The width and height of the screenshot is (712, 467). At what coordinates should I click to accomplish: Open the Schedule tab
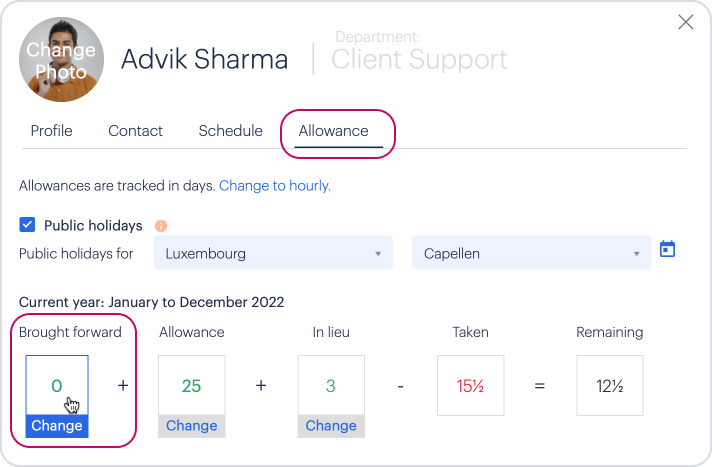pyautogui.click(x=231, y=131)
